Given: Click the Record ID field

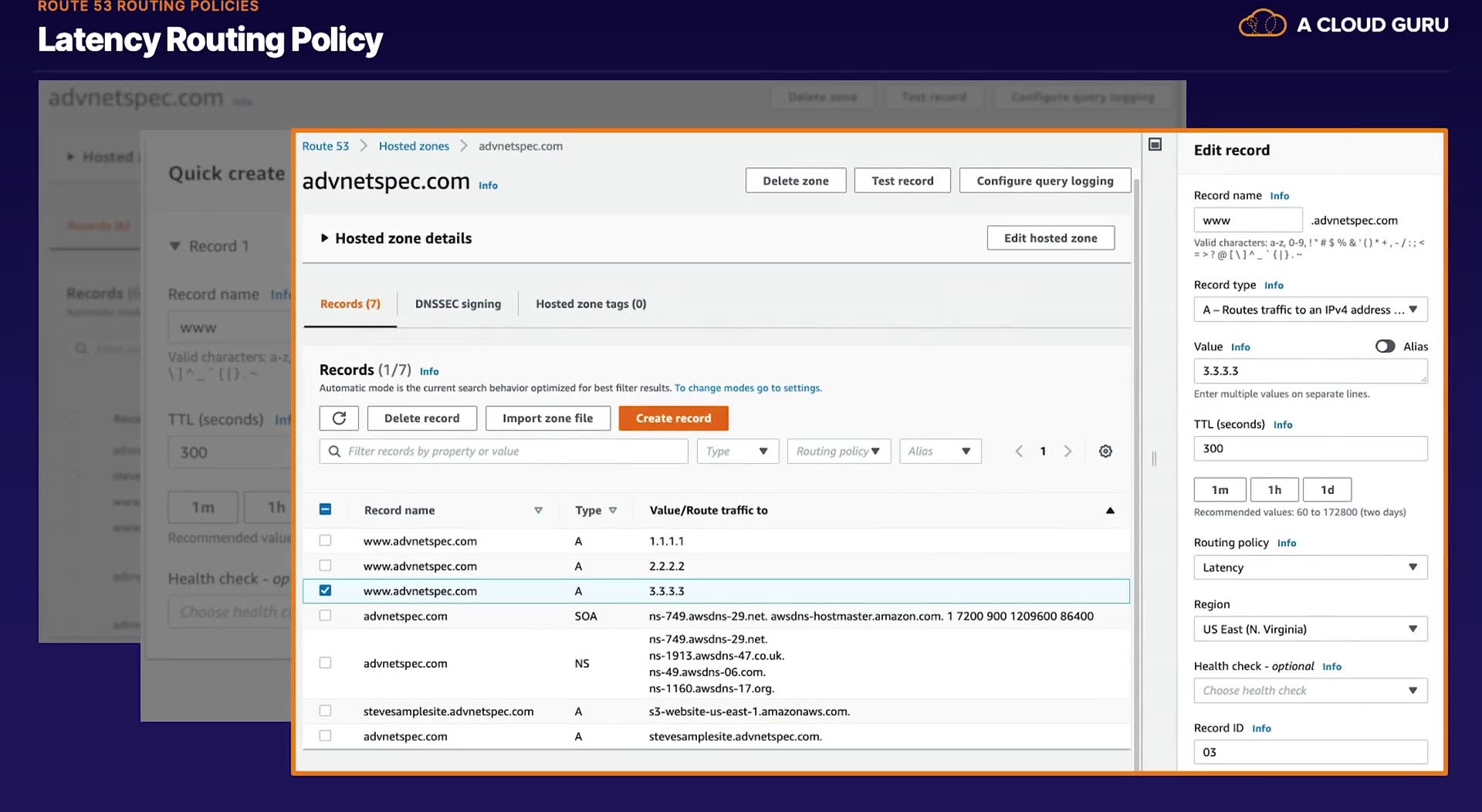Looking at the screenshot, I should pos(1311,753).
